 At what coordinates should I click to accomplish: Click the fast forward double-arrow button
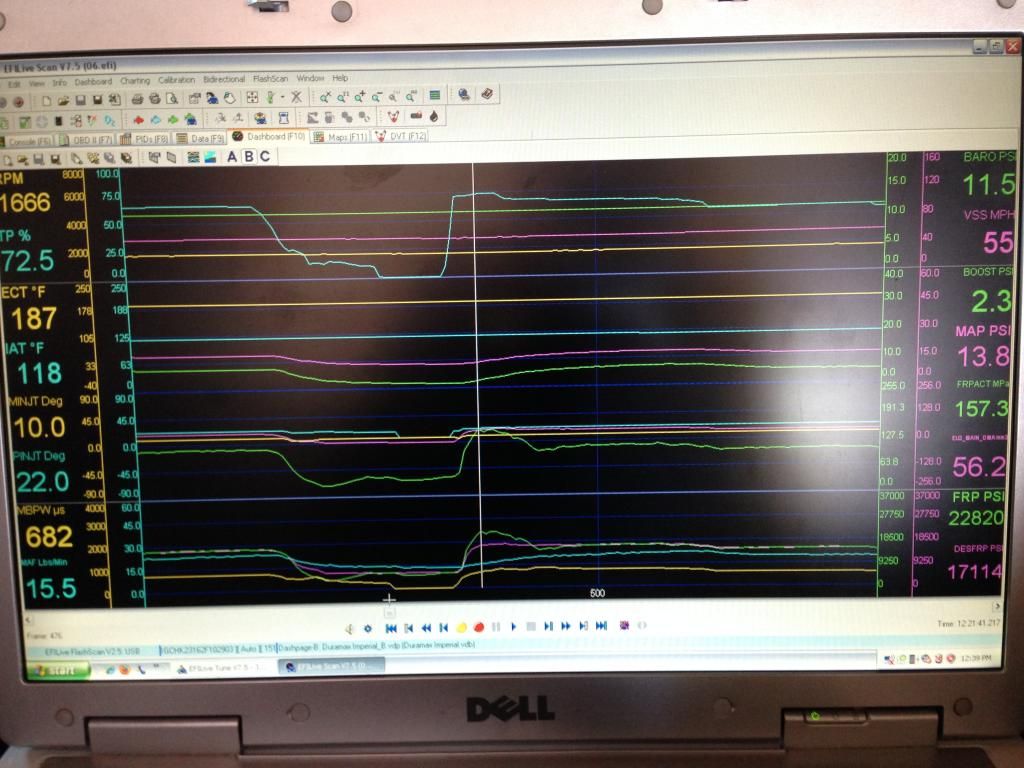click(x=566, y=626)
